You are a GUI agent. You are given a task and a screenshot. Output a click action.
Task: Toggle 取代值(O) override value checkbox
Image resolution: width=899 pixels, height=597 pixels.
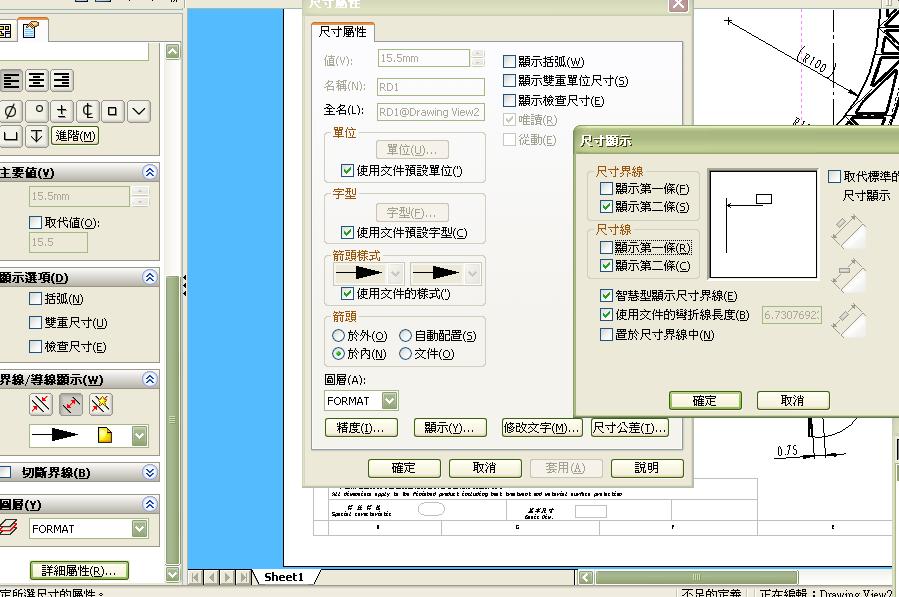36,222
